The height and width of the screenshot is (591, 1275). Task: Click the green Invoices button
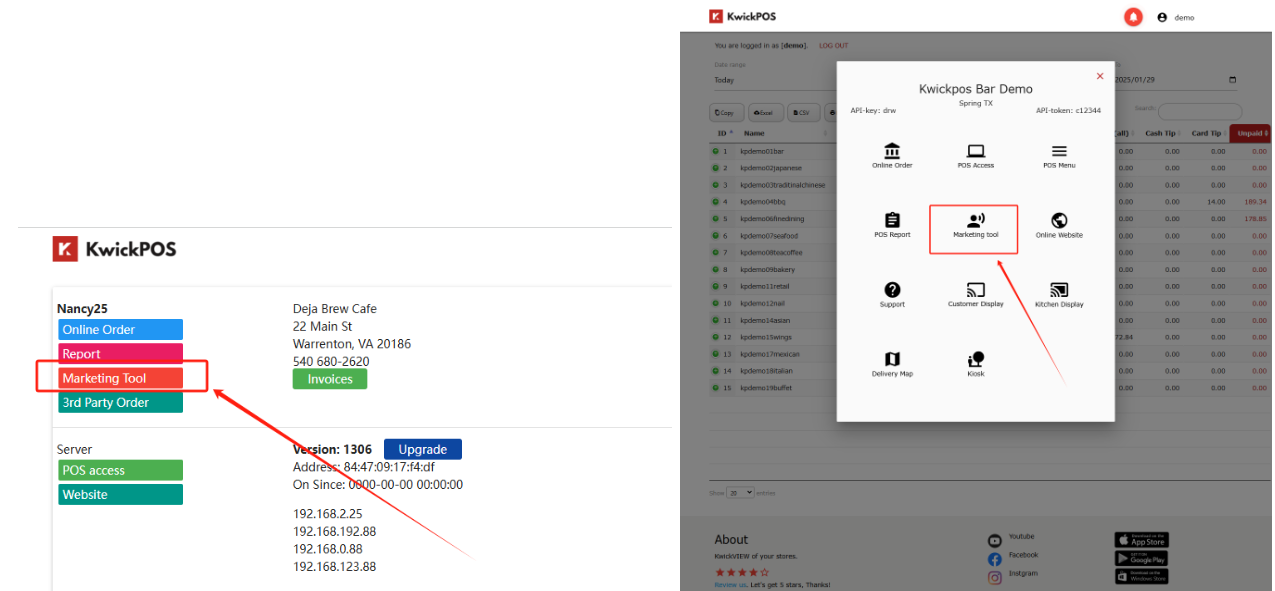click(330, 379)
